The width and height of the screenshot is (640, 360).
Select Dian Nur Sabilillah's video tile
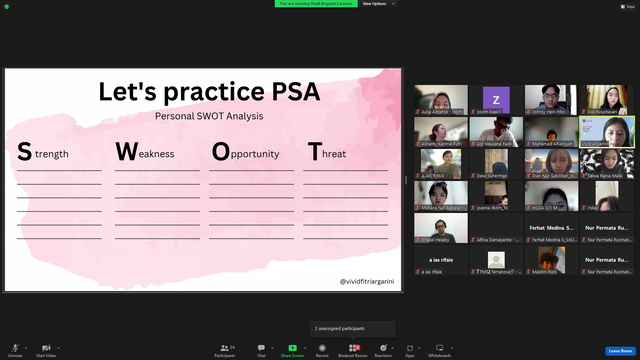click(551, 164)
